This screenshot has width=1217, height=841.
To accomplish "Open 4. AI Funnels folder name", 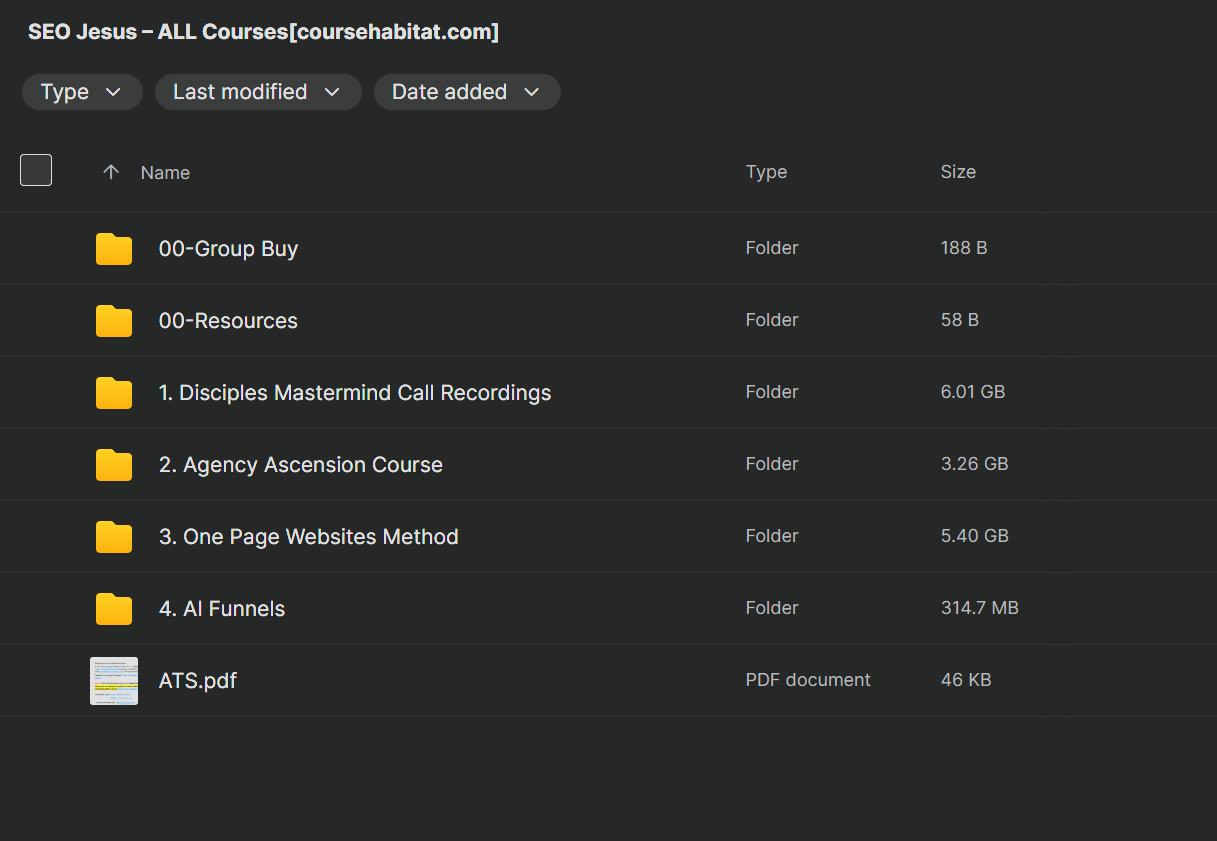I will [222, 609].
